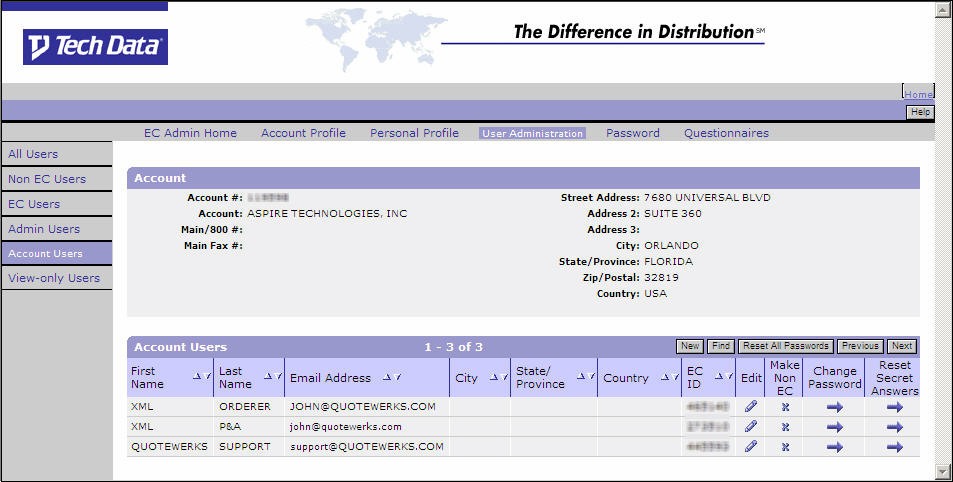
Task: Open Admin Users from sidebar
Action: tap(57, 229)
